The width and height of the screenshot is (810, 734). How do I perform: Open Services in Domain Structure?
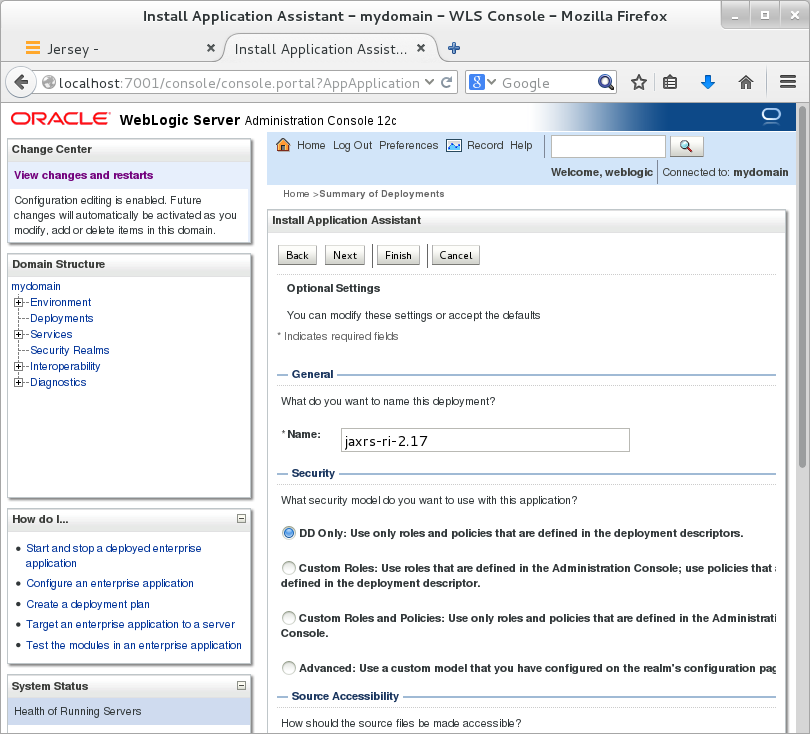51,334
